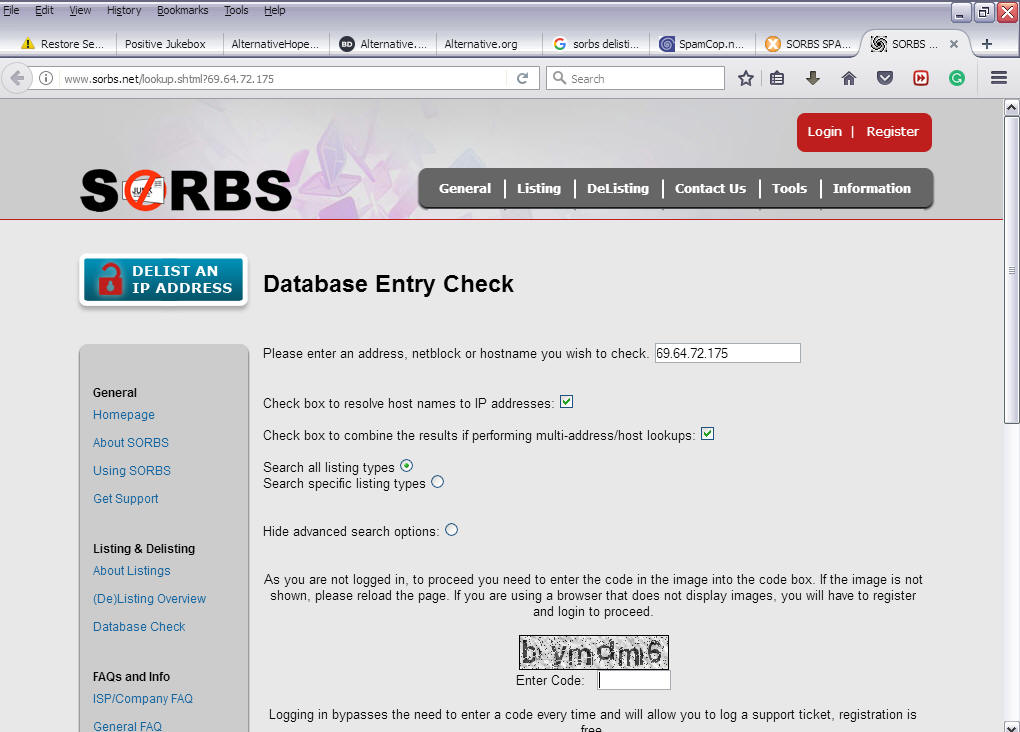Switch to the Alternative tab with BD icon
The width and height of the screenshot is (1020, 732).
coord(383,44)
